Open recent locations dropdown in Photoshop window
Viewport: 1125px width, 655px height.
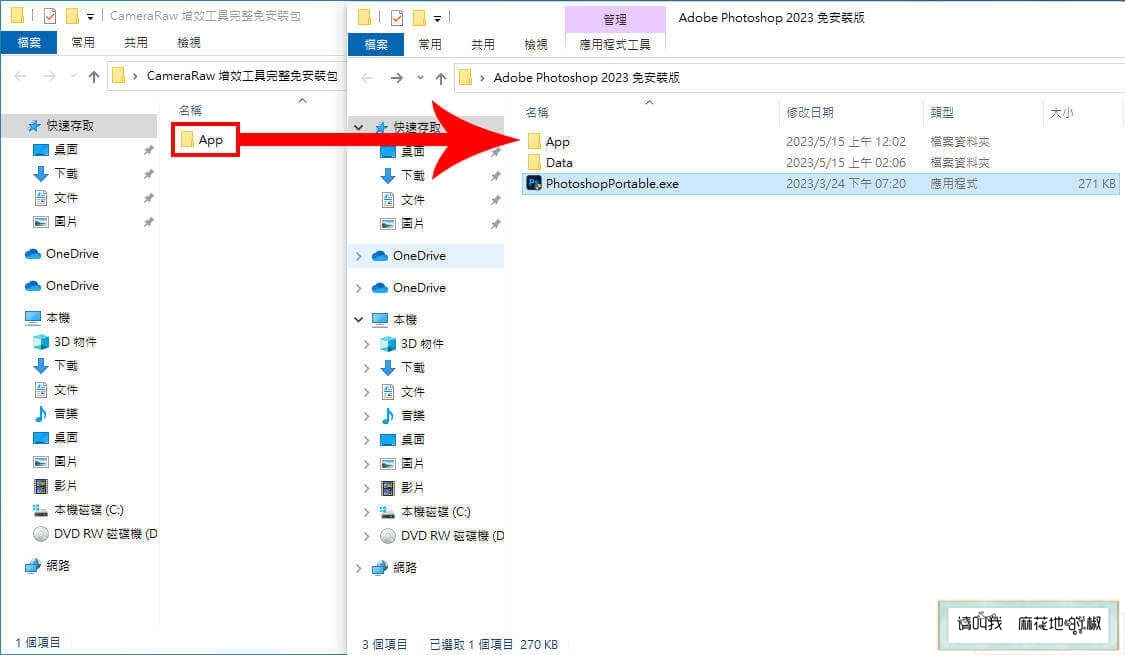coord(420,77)
